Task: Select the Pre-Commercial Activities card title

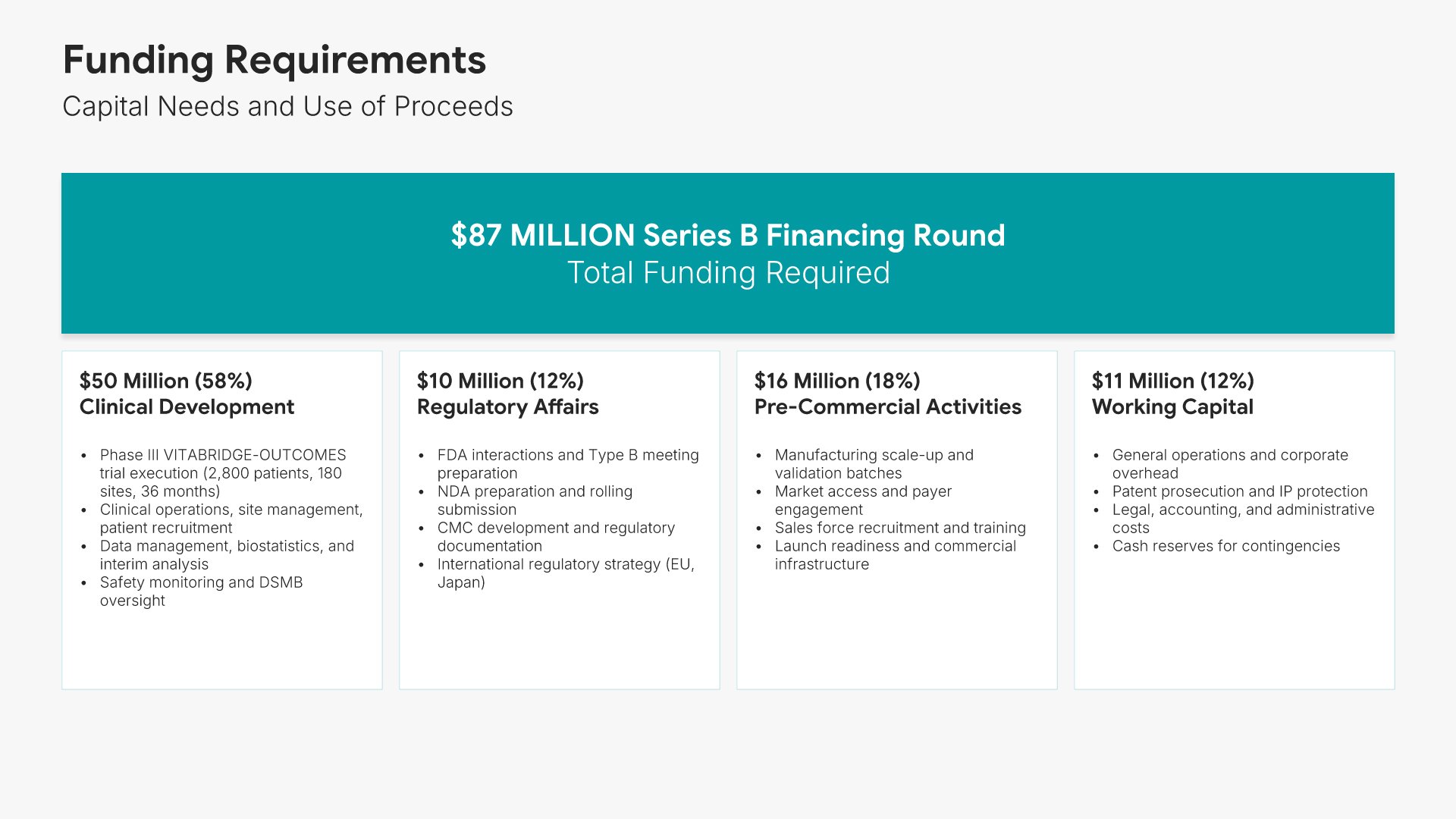Action: (887, 407)
